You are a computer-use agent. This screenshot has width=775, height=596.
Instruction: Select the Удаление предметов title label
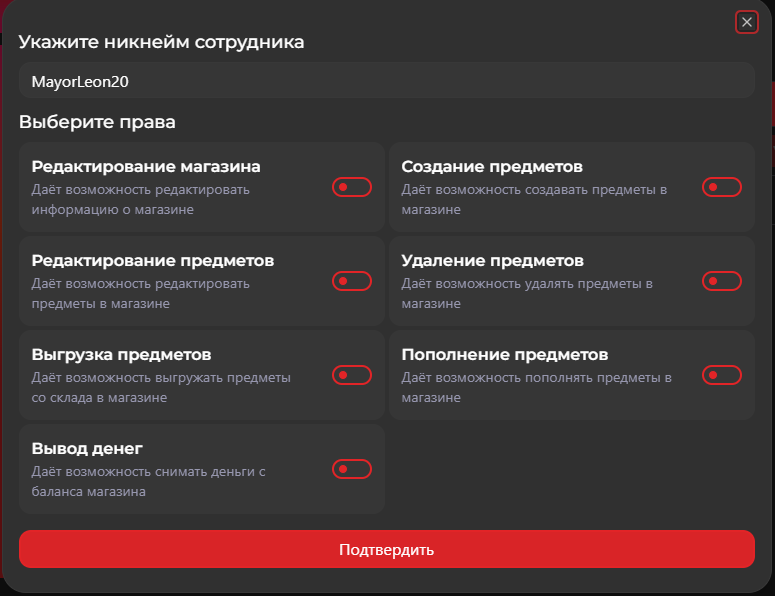492,260
